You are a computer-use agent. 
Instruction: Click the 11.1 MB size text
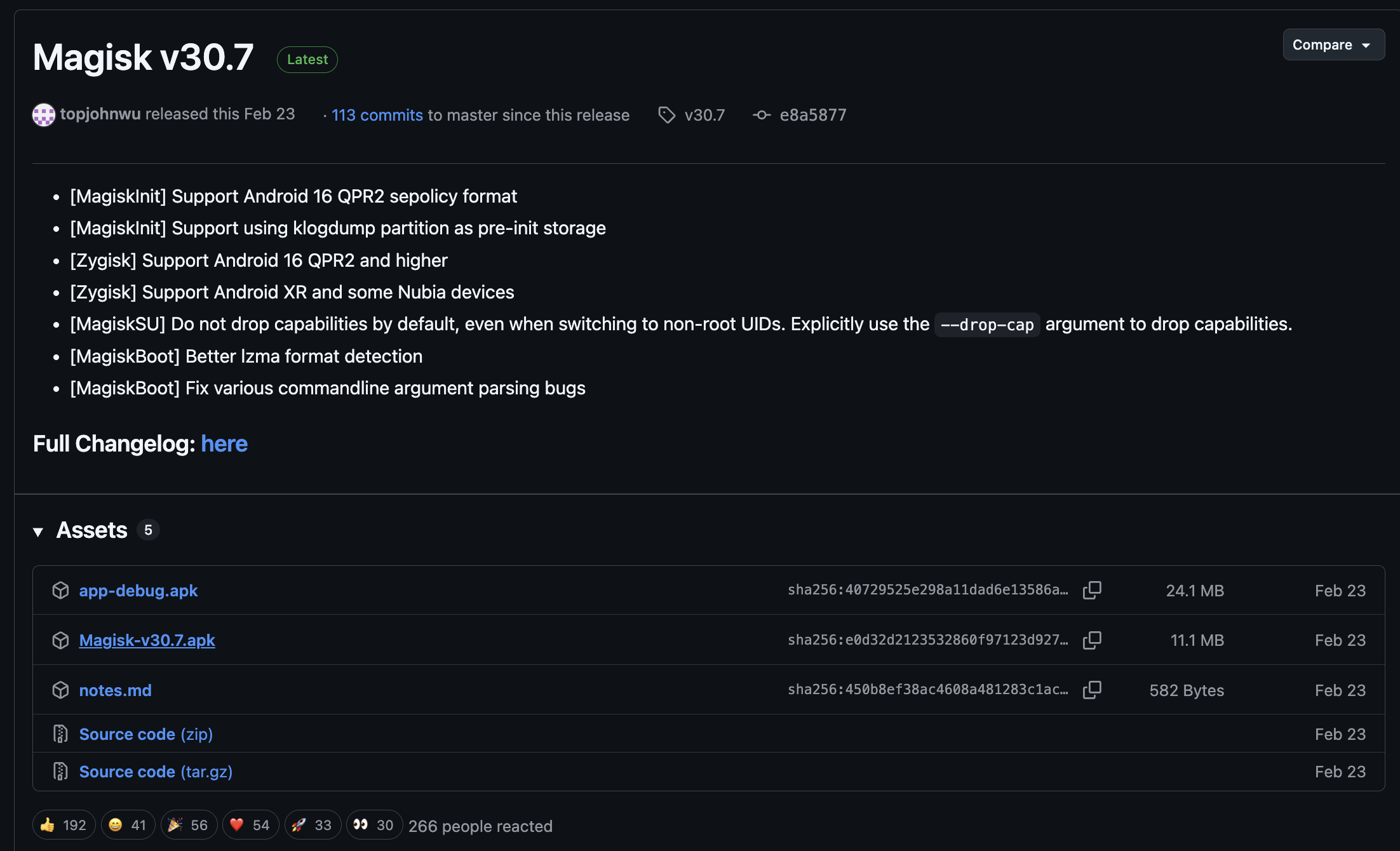1197,640
